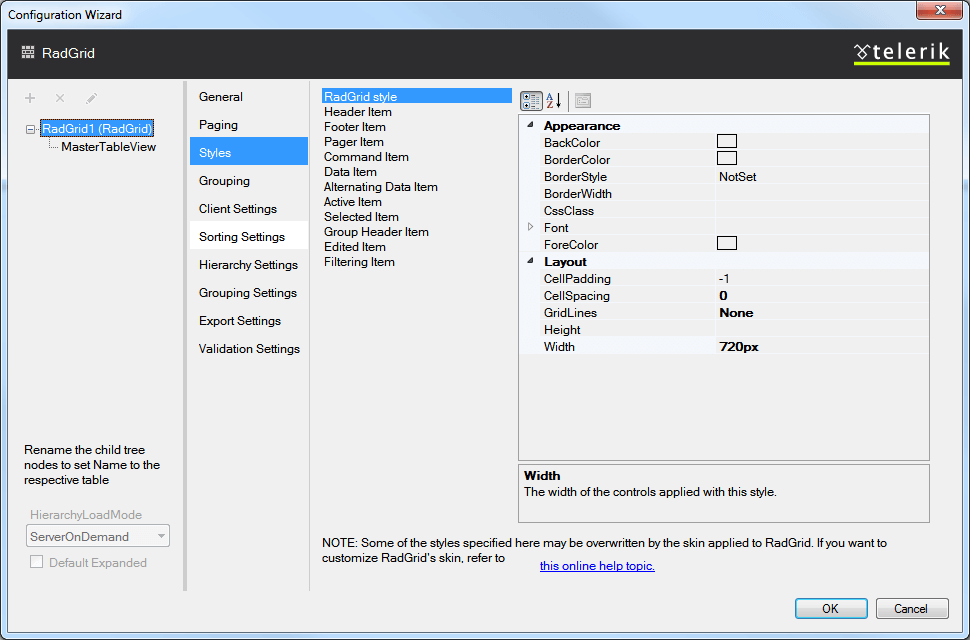Click the add node plus icon

tap(30, 98)
